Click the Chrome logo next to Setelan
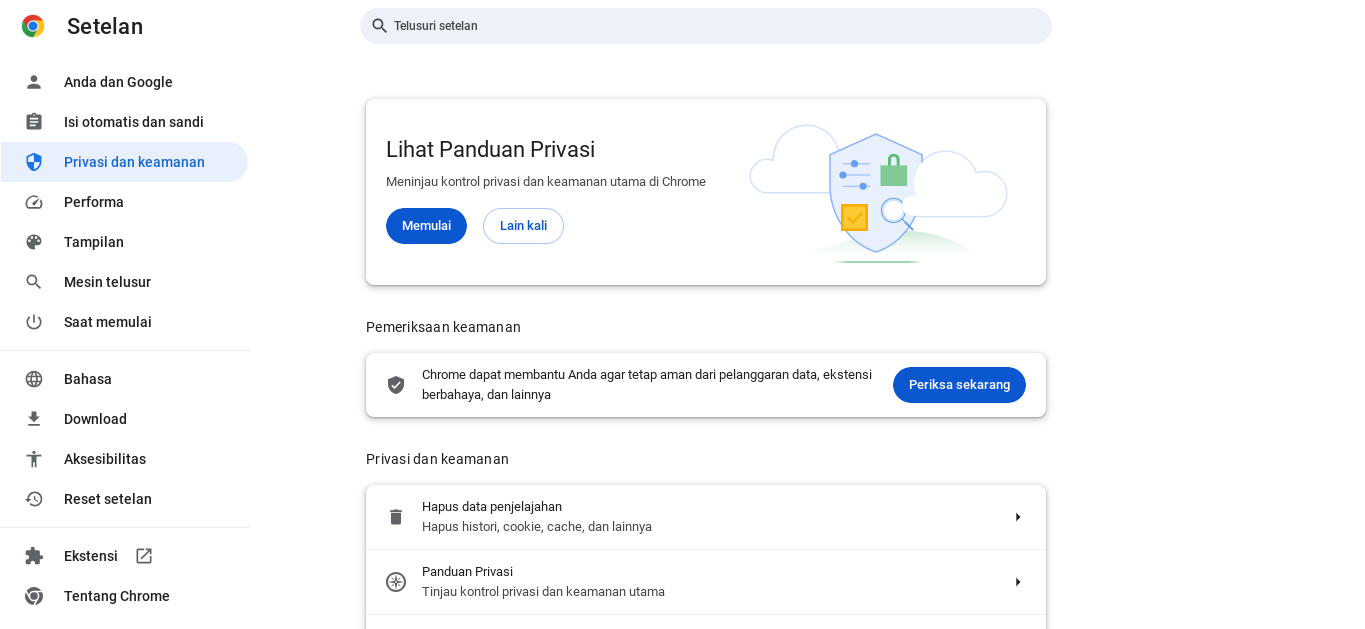Image resolution: width=1365 pixels, height=629 pixels. [33, 26]
